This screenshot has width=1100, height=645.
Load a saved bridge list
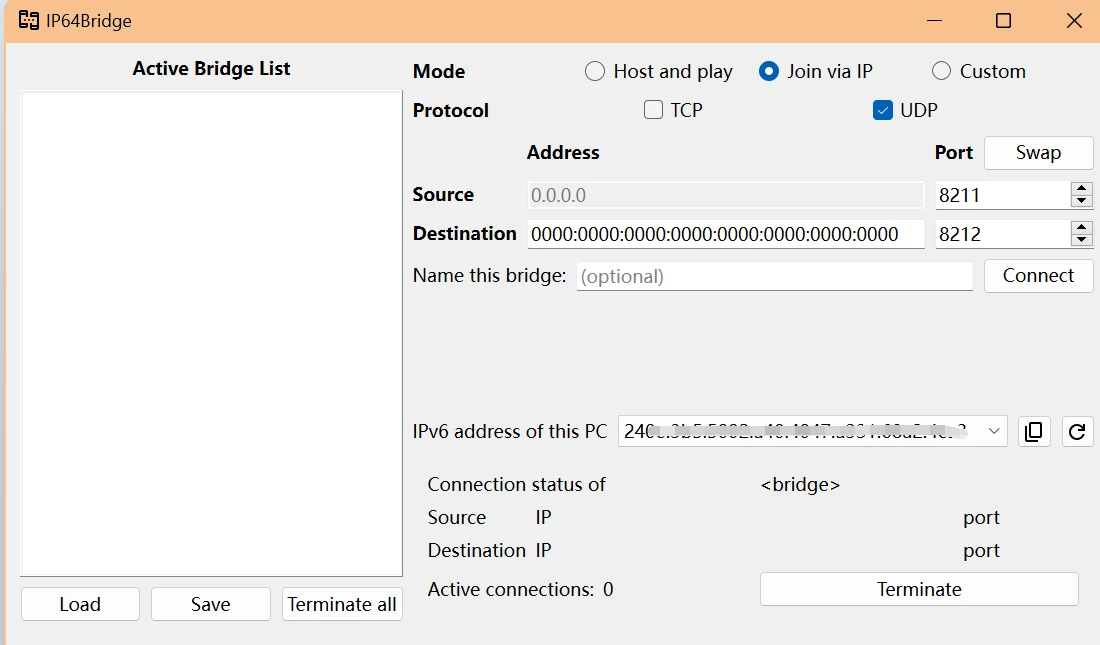coord(80,604)
